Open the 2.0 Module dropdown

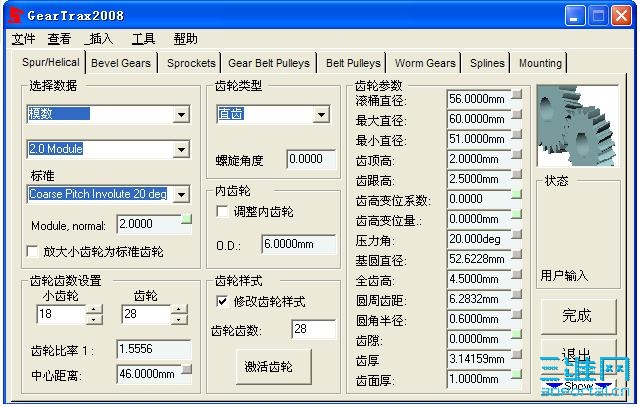point(182,149)
